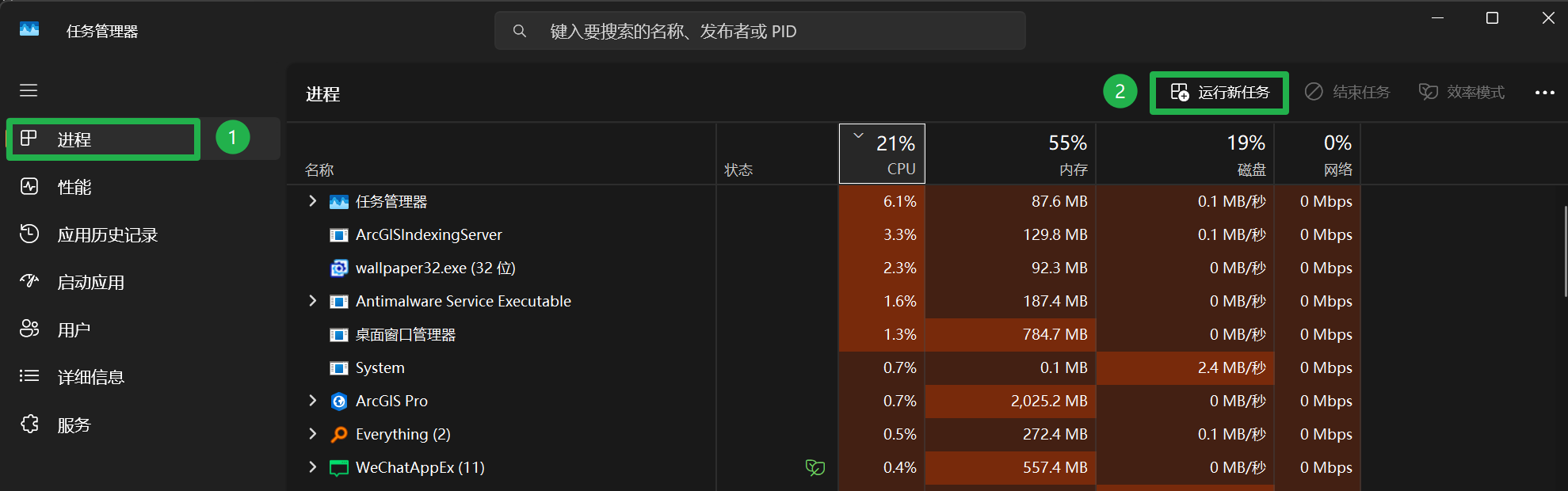Open Details (详细信息) using its list icon
The width and height of the screenshot is (1568, 491).
click(29, 376)
